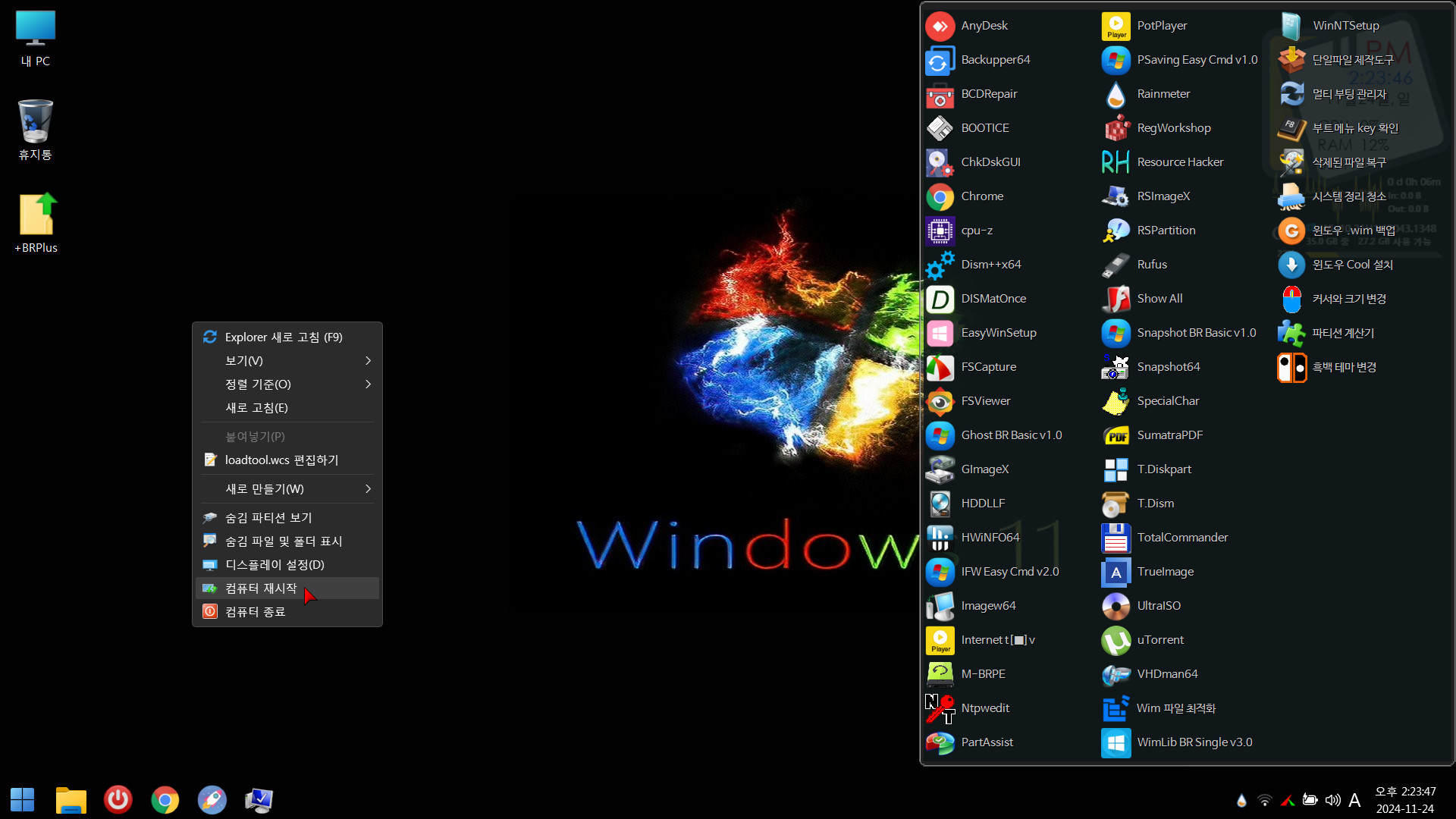Screen dimensions: 1456x819
Task: Expand the 새로 만들기(W) submenu
Action: click(x=287, y=489)
